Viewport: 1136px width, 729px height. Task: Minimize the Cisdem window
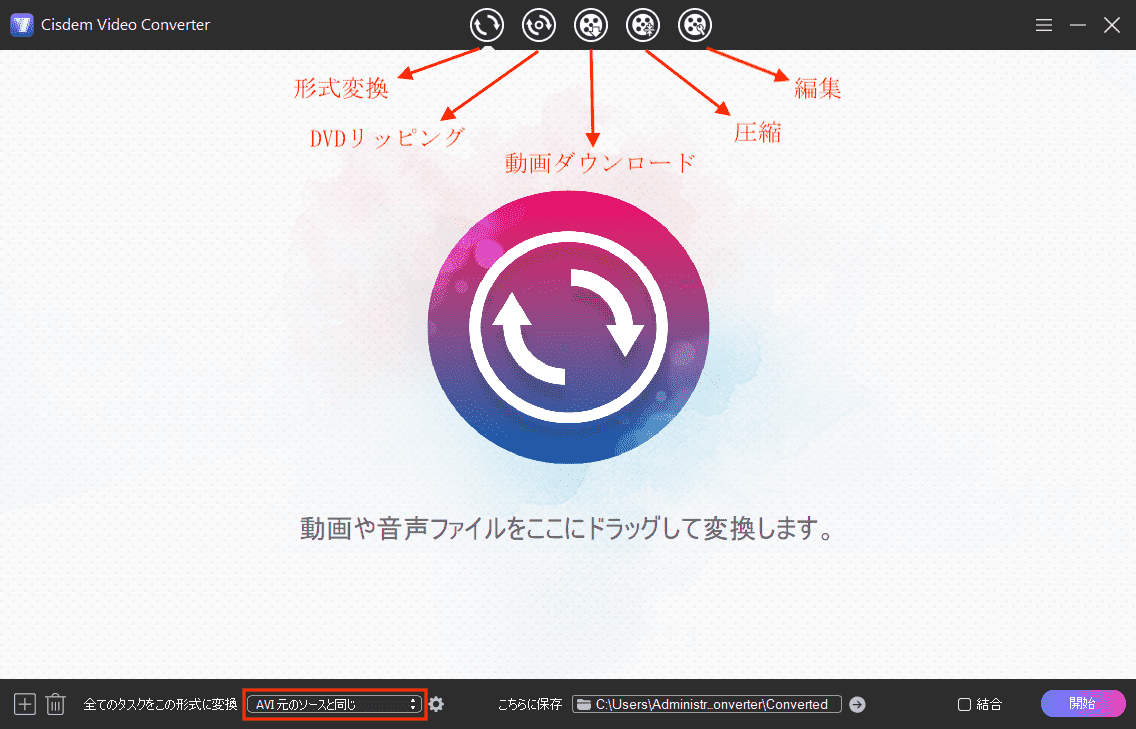1077,25
